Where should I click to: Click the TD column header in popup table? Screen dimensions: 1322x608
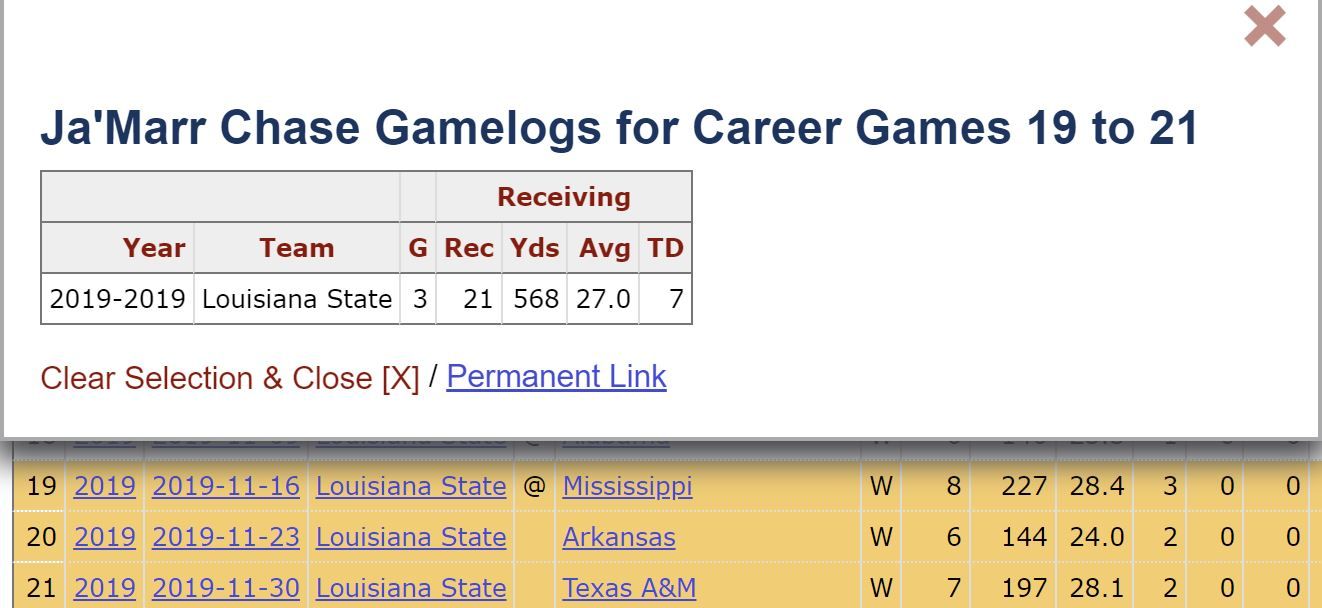coord(665,248)
